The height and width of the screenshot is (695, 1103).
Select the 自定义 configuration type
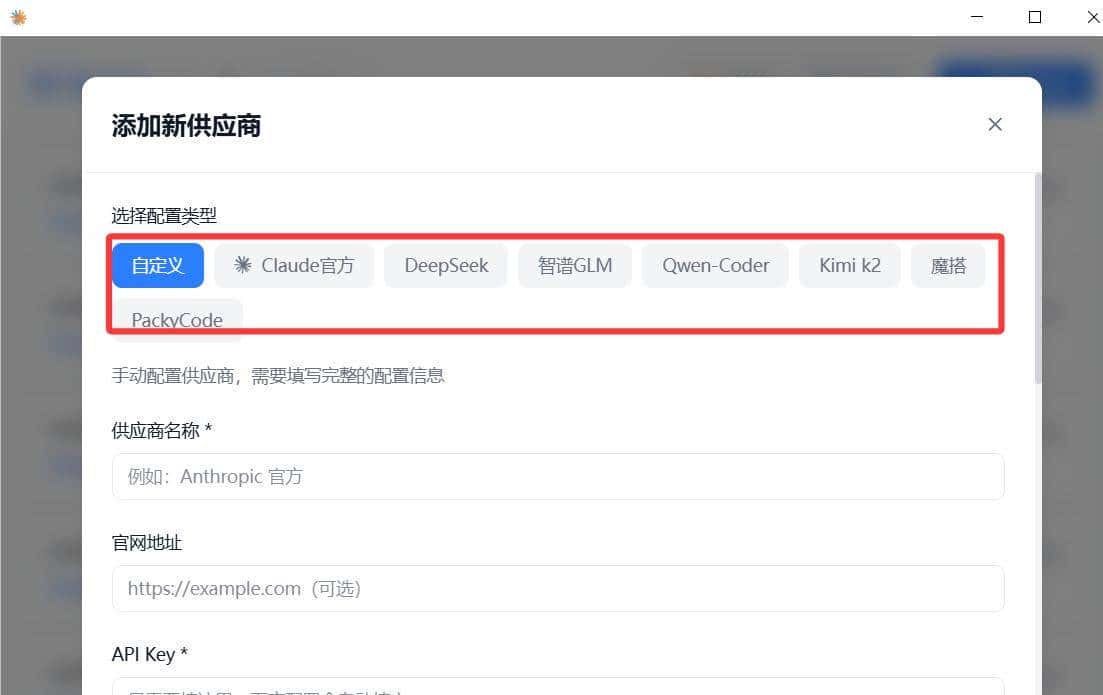[157, 265]
